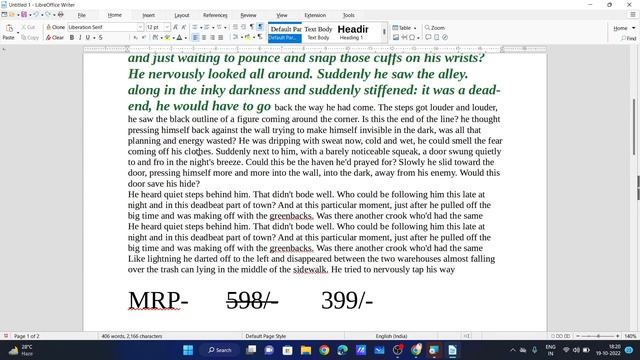This screenshot has width=640, height=360.
Task: Click the Cut button
Action: point(28,27)
